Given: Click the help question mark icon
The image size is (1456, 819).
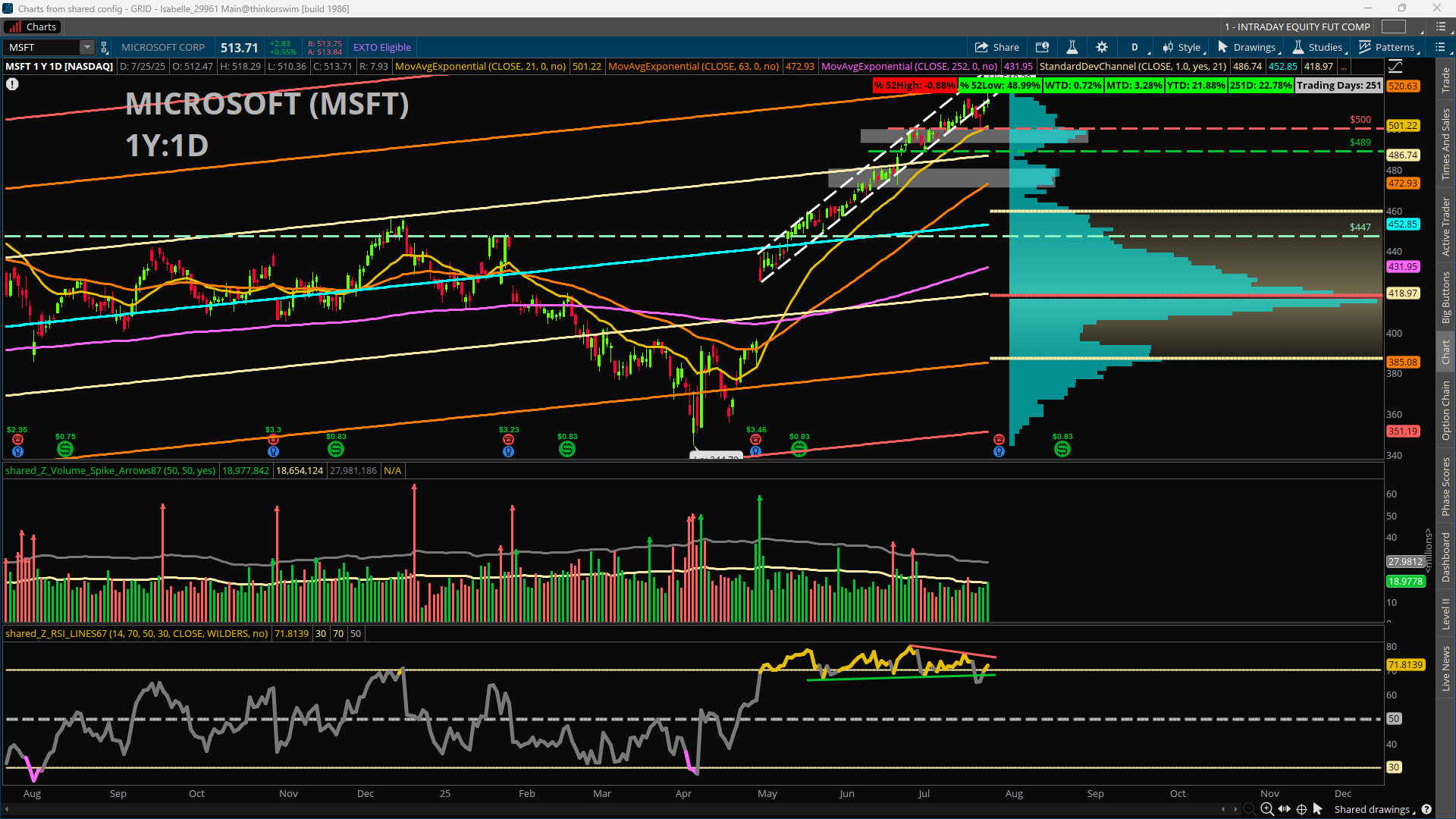Looking at the screenshot, I should point(1426,809).
